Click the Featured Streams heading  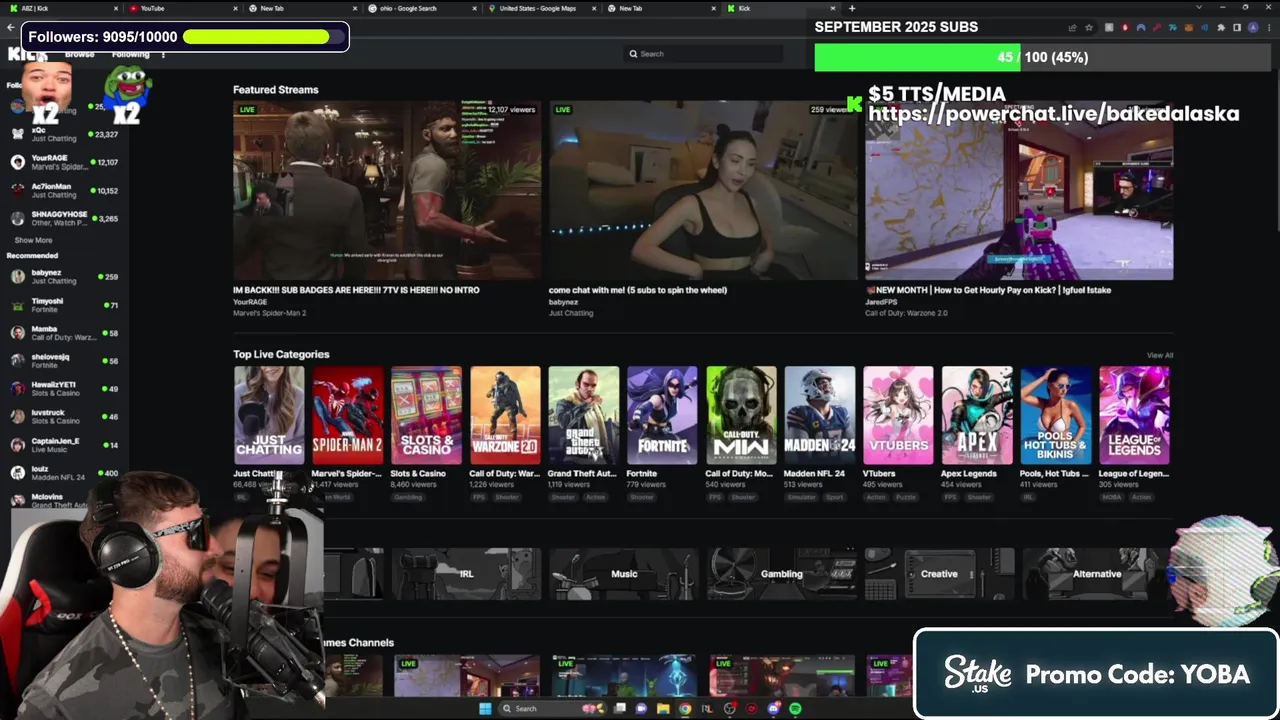276,90
